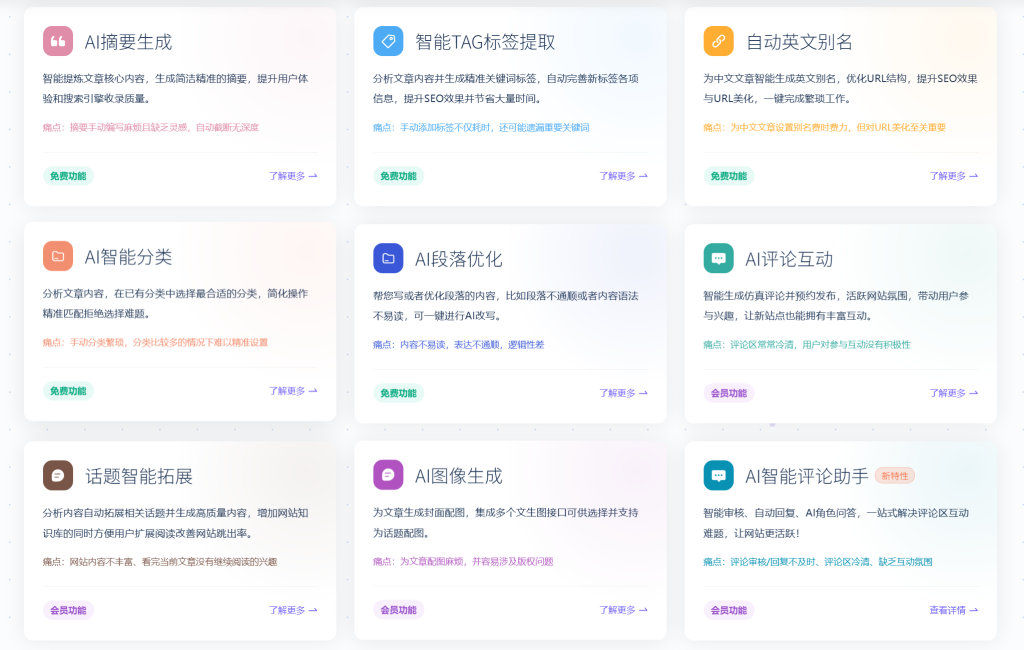1024x650 pixels.
Task: Click the teal chat icon for AI智能评论助手
Action: (x=718, y=475)
